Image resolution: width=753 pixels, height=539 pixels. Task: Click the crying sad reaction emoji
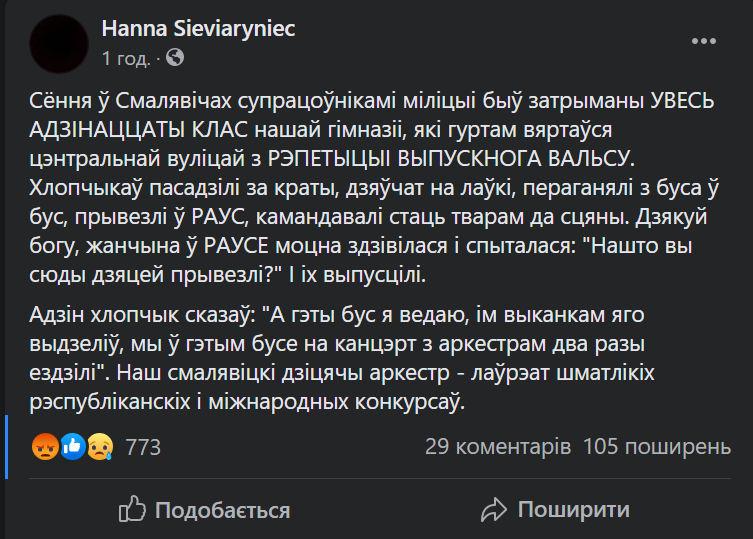(x=100, y=446)
